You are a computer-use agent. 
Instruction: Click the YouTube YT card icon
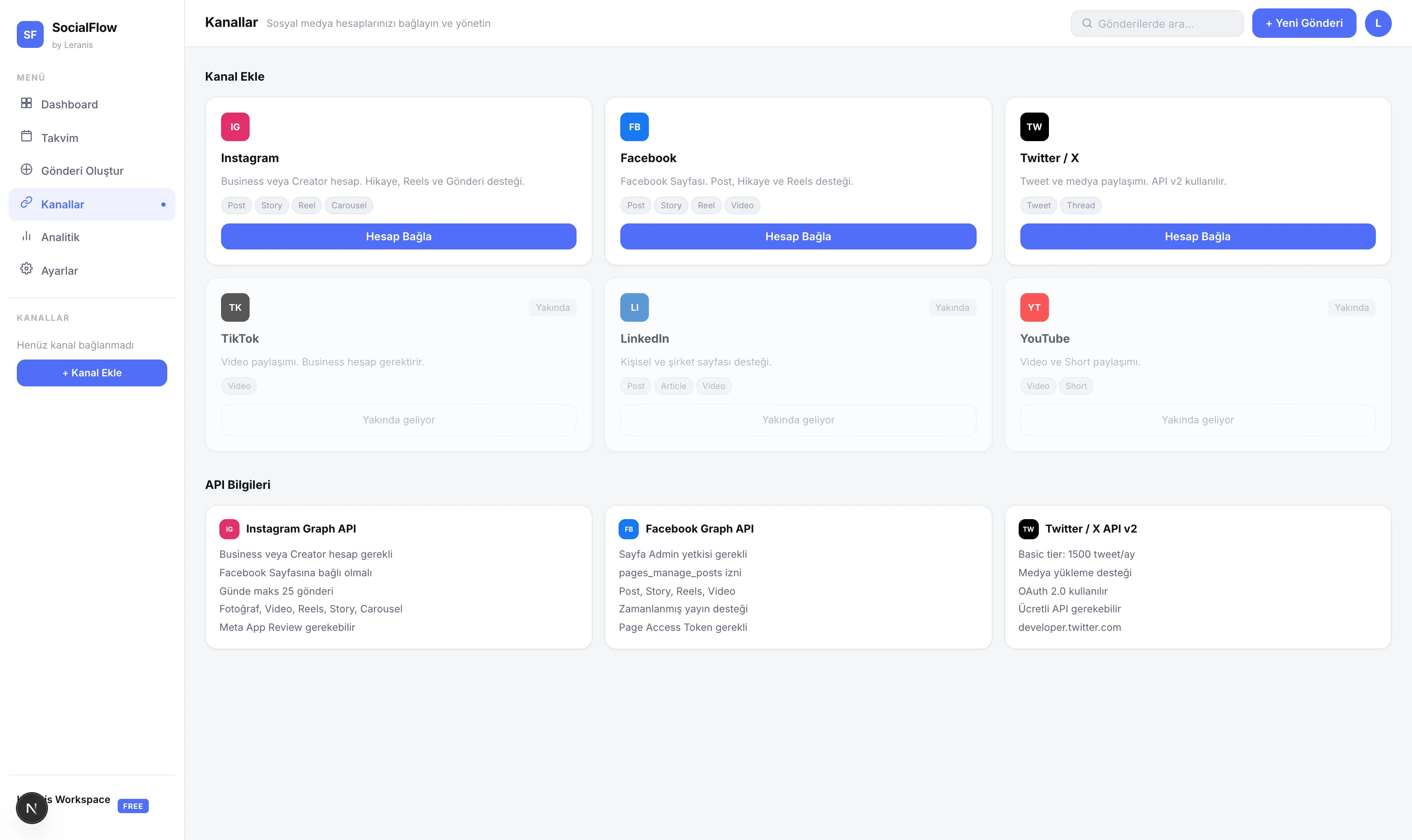pyautogui.click(x=1034, y=307)
